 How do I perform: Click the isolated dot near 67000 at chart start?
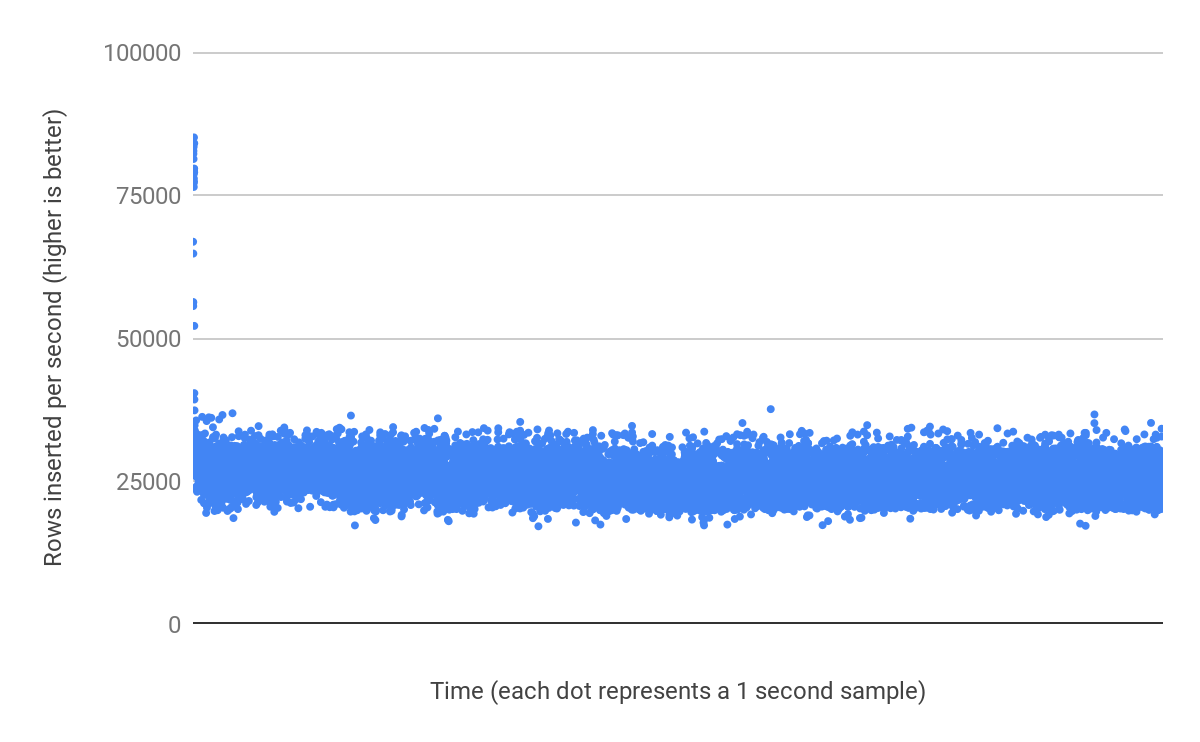point(194,241)
